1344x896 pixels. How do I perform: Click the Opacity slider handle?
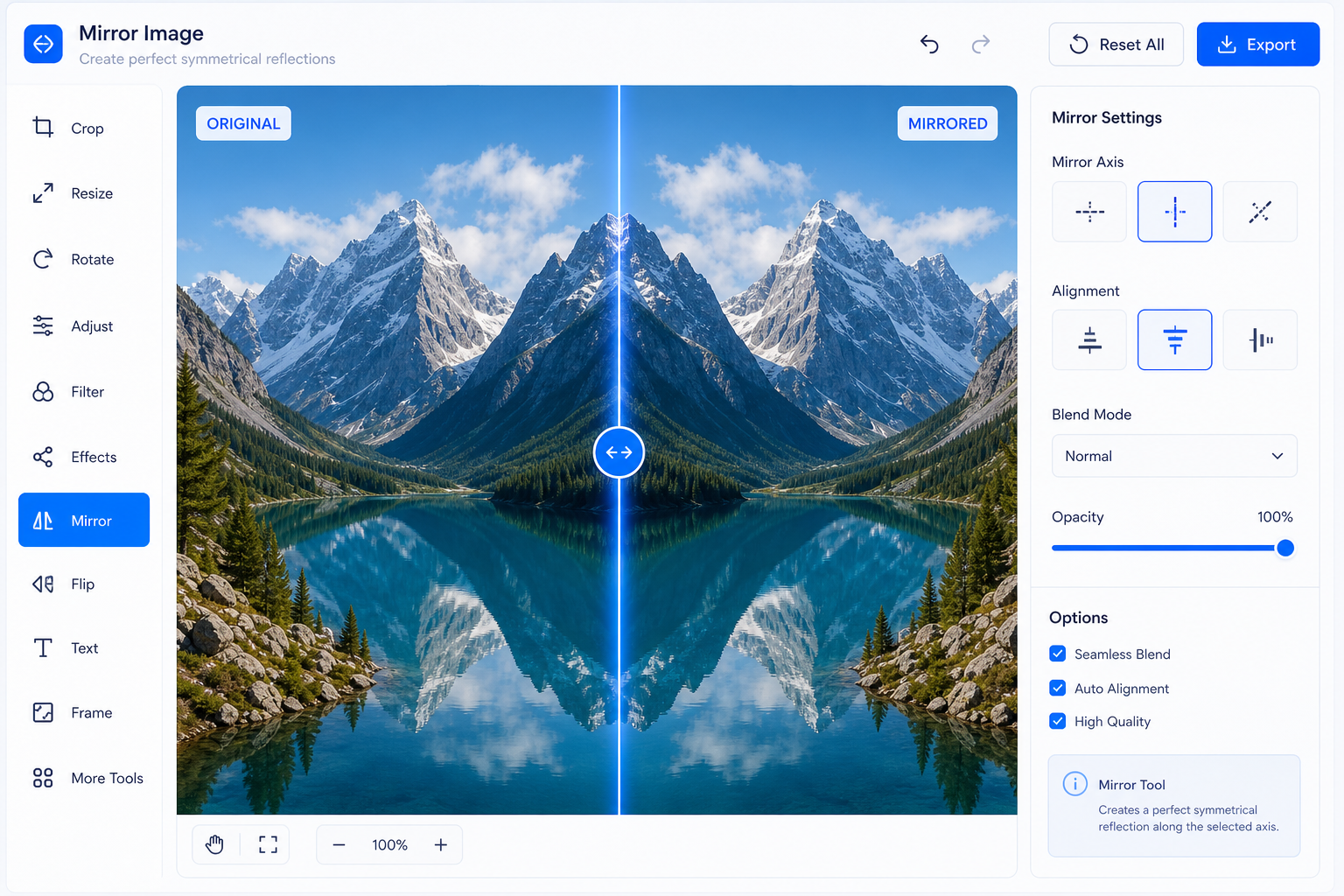(1285, 548)
